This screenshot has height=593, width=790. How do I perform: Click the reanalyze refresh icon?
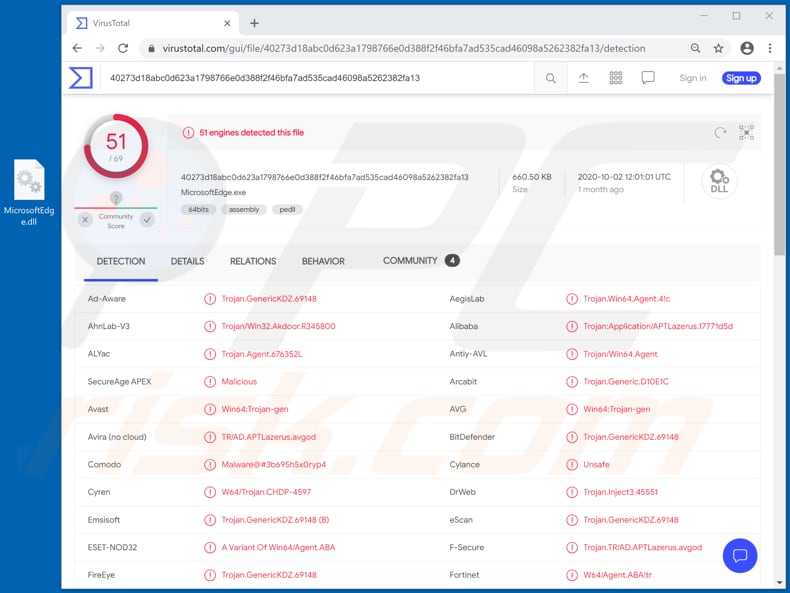(720, 133)
